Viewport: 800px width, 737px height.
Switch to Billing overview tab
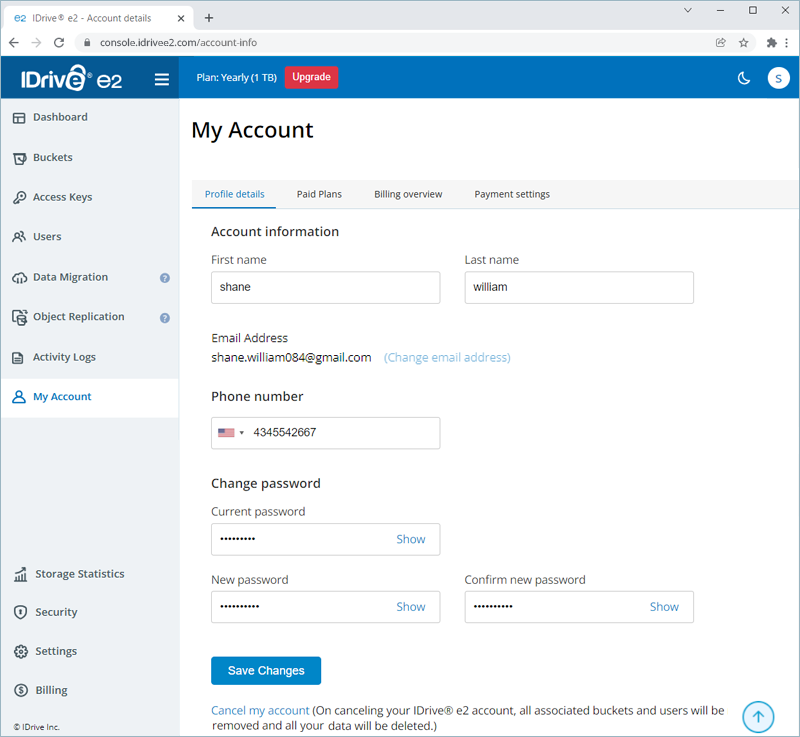[x=408, y=194]
